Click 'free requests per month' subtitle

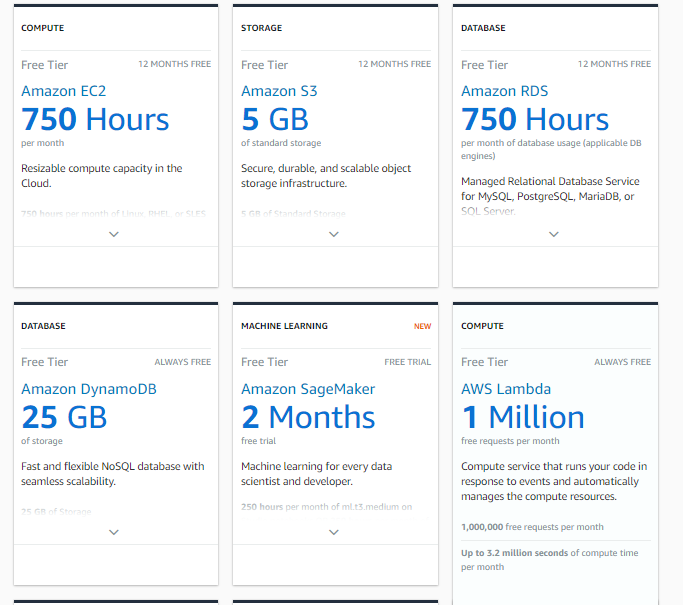pos(510,441)
